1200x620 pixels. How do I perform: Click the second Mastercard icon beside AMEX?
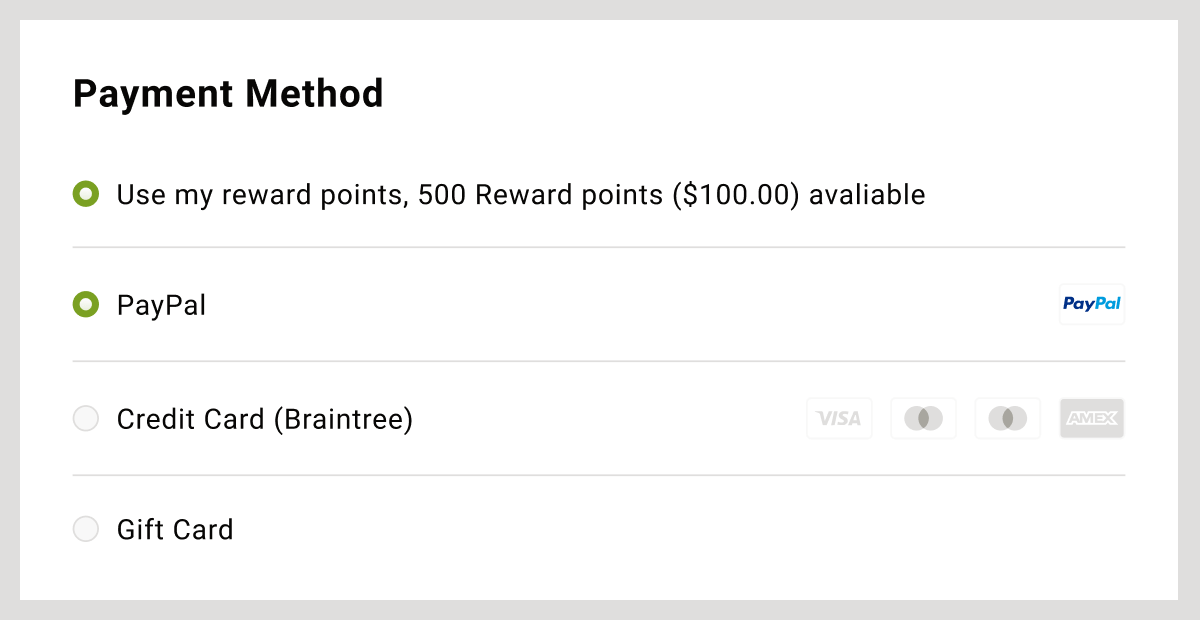[1007, 418]
